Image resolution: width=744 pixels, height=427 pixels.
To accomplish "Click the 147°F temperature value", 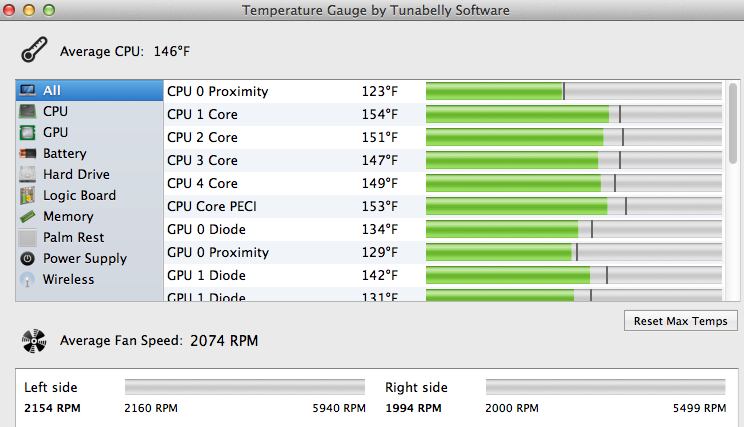I will (x=380, y=160).
